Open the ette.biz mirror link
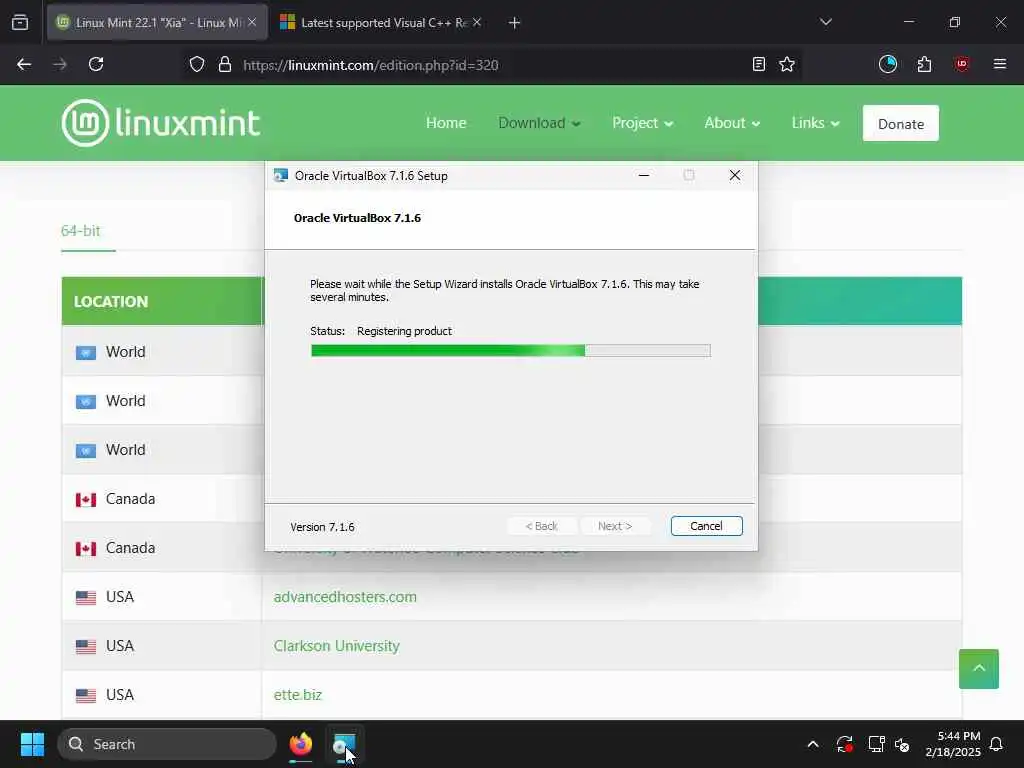 298,694
